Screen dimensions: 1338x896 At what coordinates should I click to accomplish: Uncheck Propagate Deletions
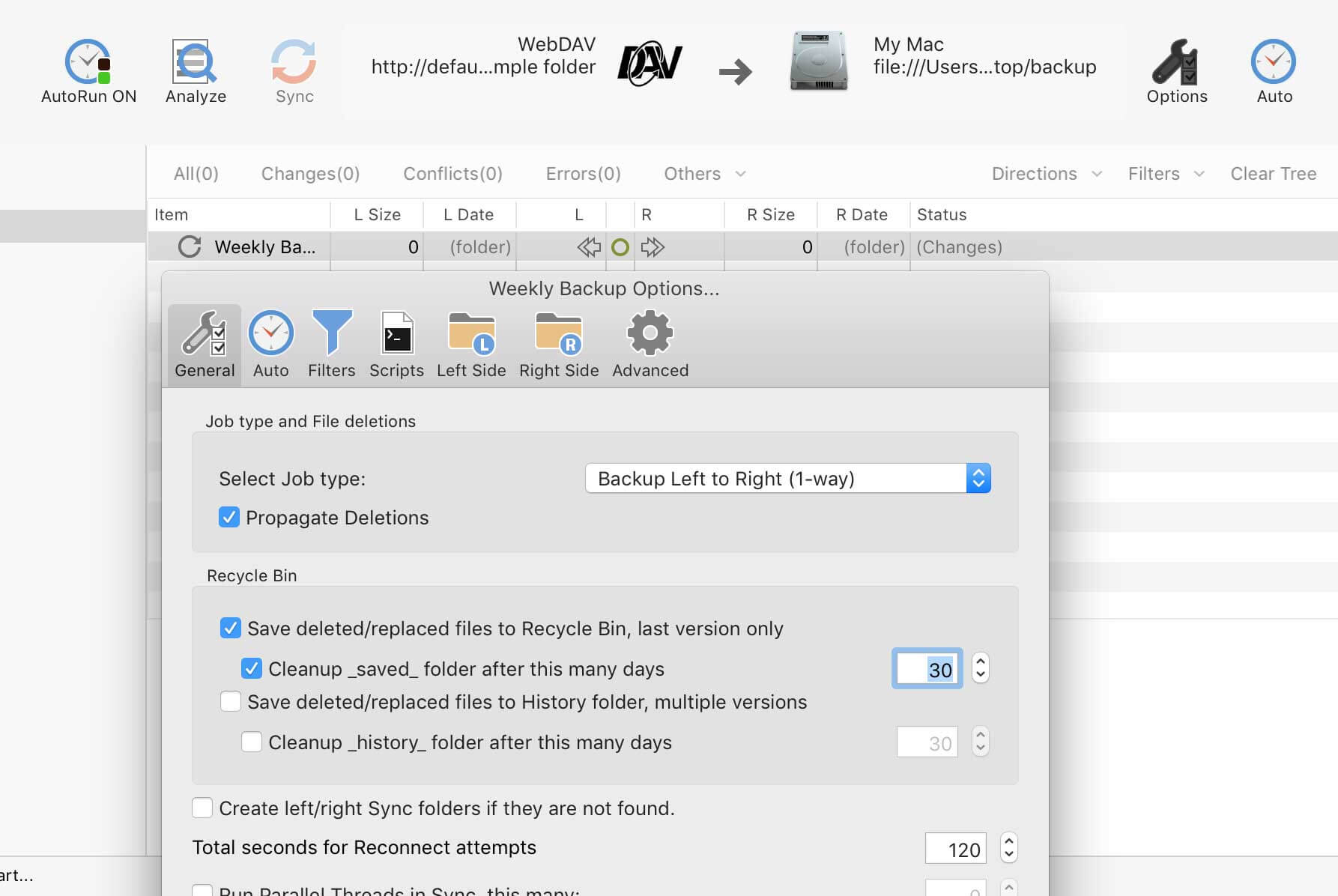(x=229, y=518)
